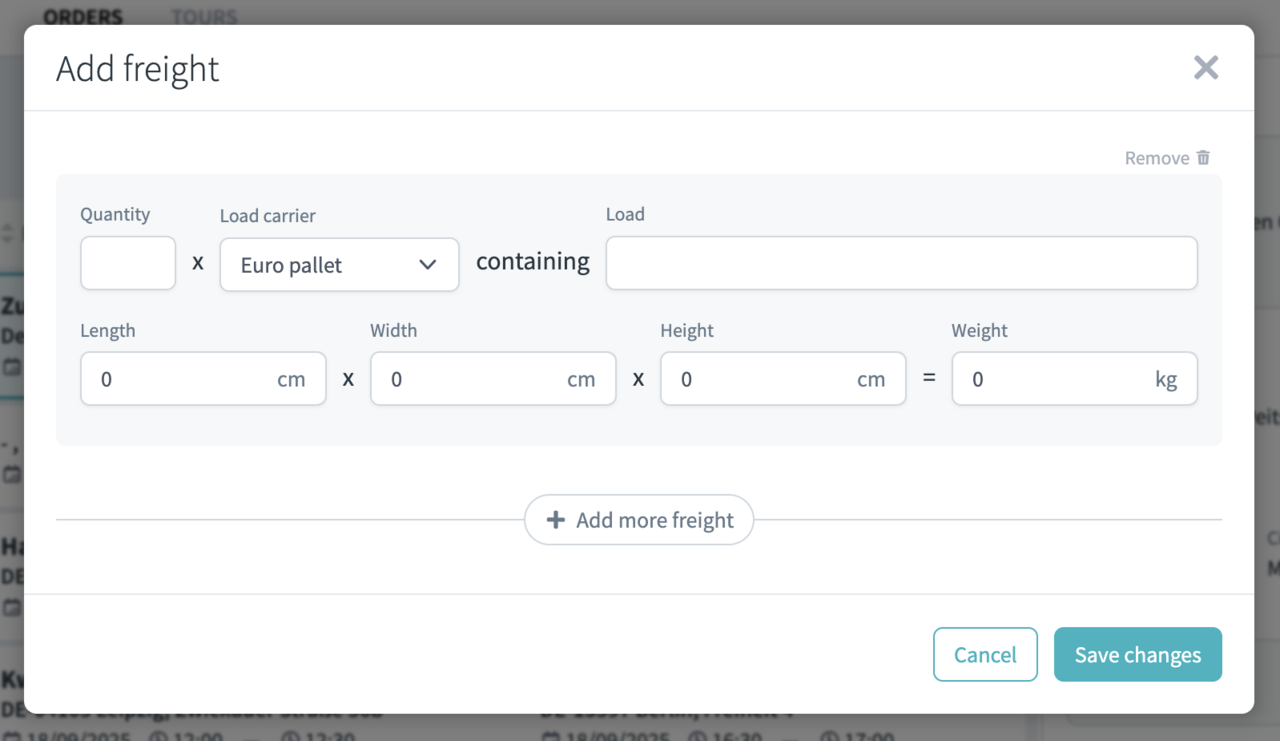Click the Load description field

(901, 262)
